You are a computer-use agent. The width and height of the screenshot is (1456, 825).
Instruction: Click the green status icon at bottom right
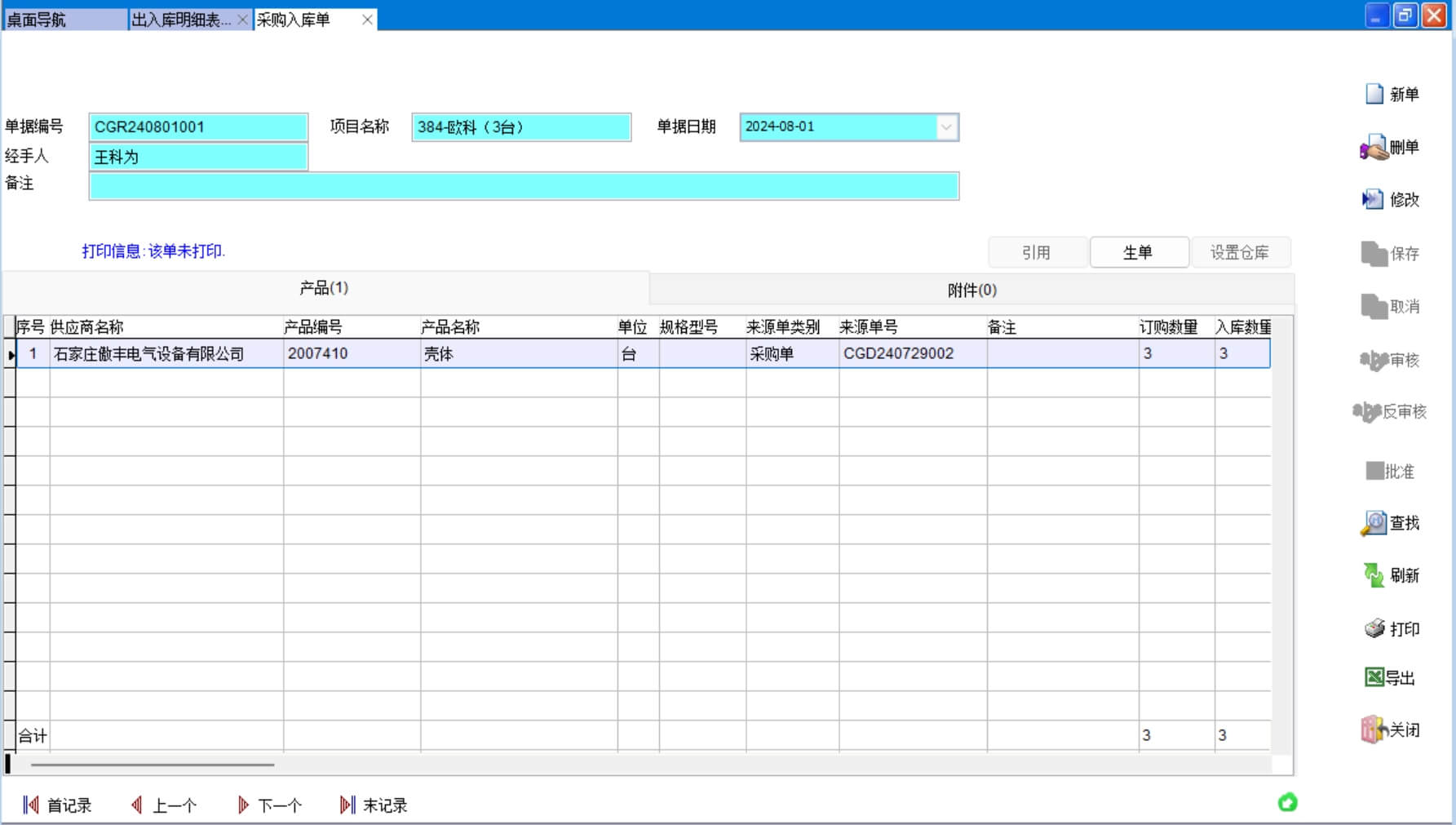1287,803
